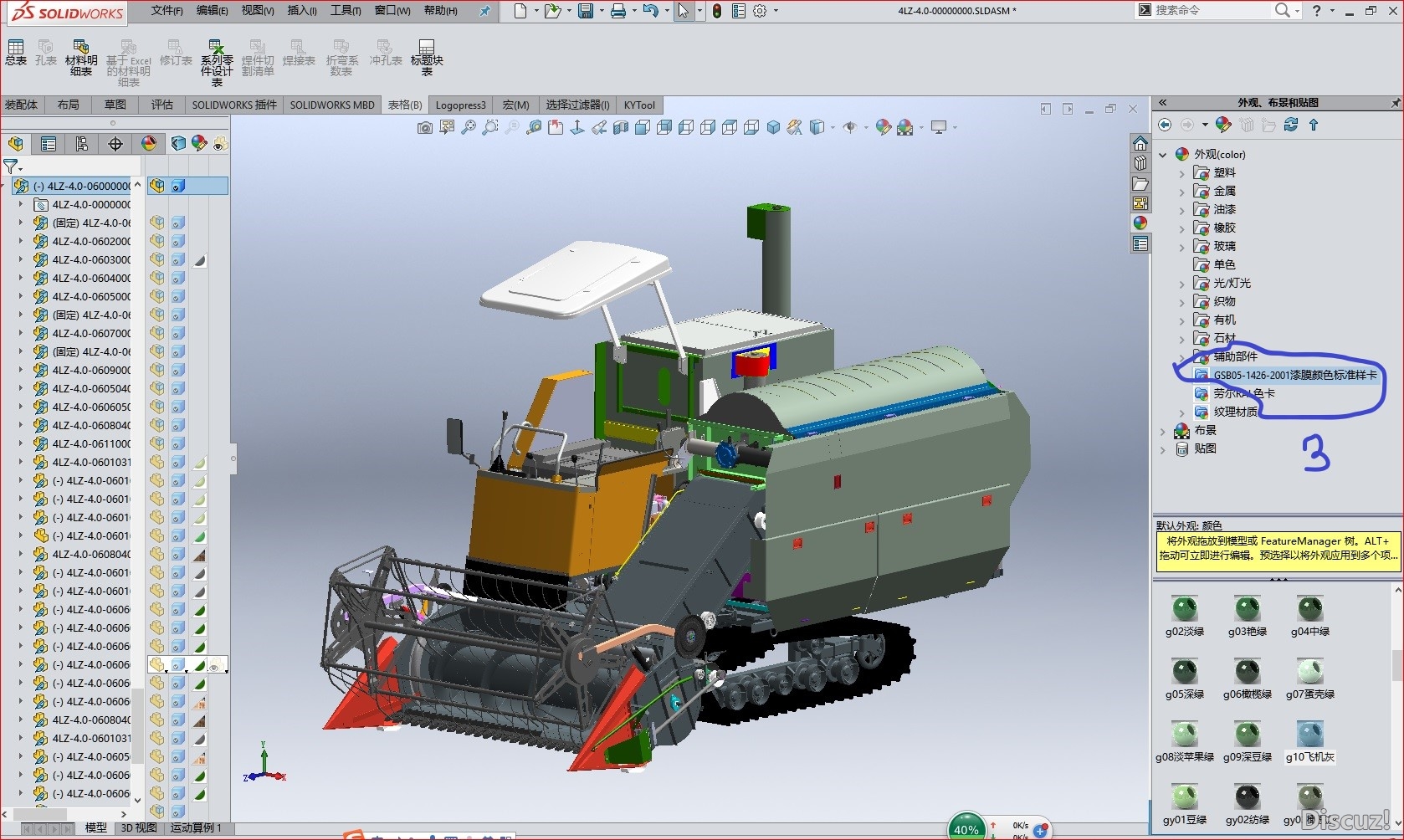Toggle visibility of 4LZ-4.0-0606050 in display pane

(x=156, y=407)
